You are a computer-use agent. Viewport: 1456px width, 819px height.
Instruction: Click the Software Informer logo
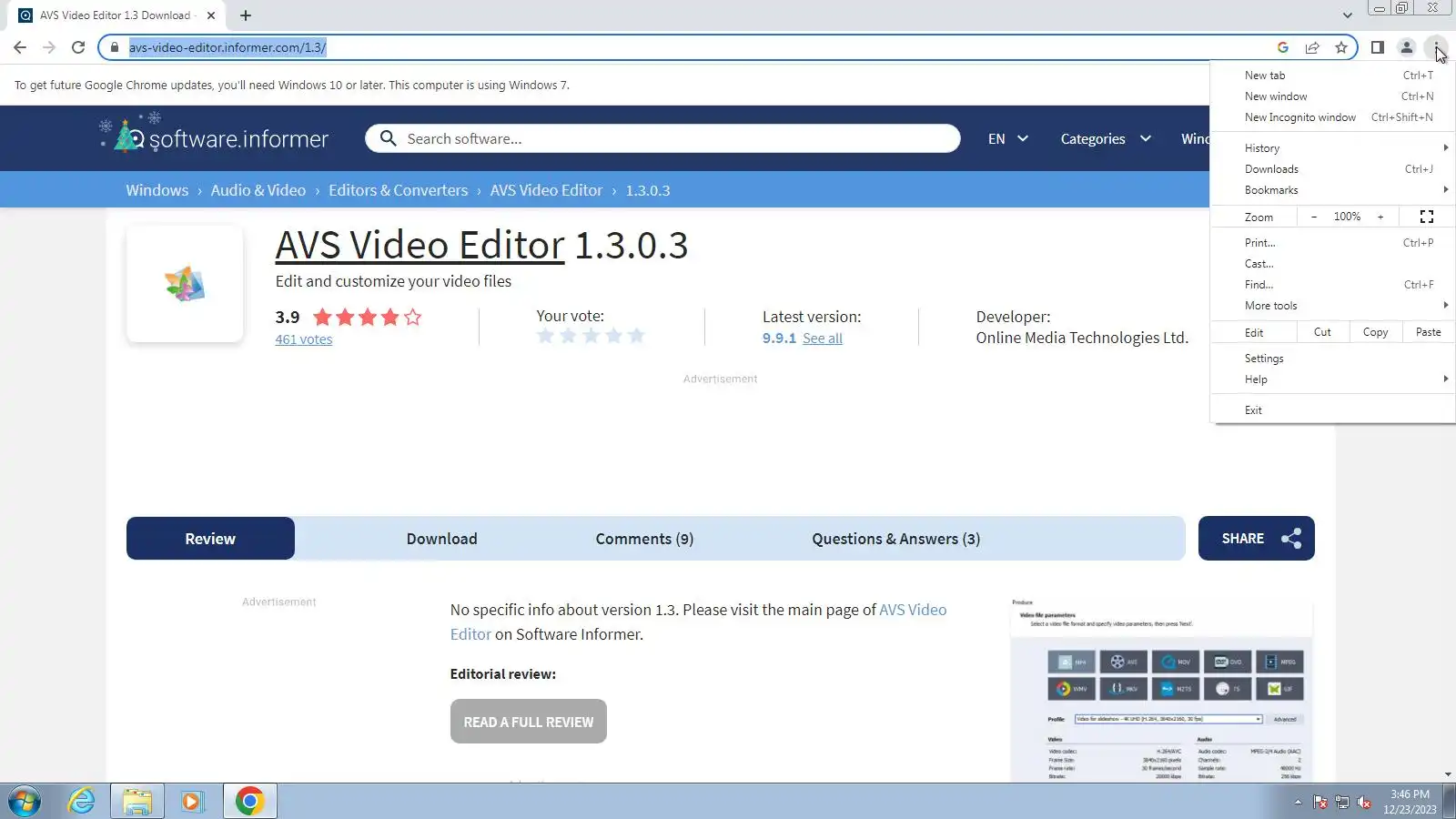tap(215, 135)
